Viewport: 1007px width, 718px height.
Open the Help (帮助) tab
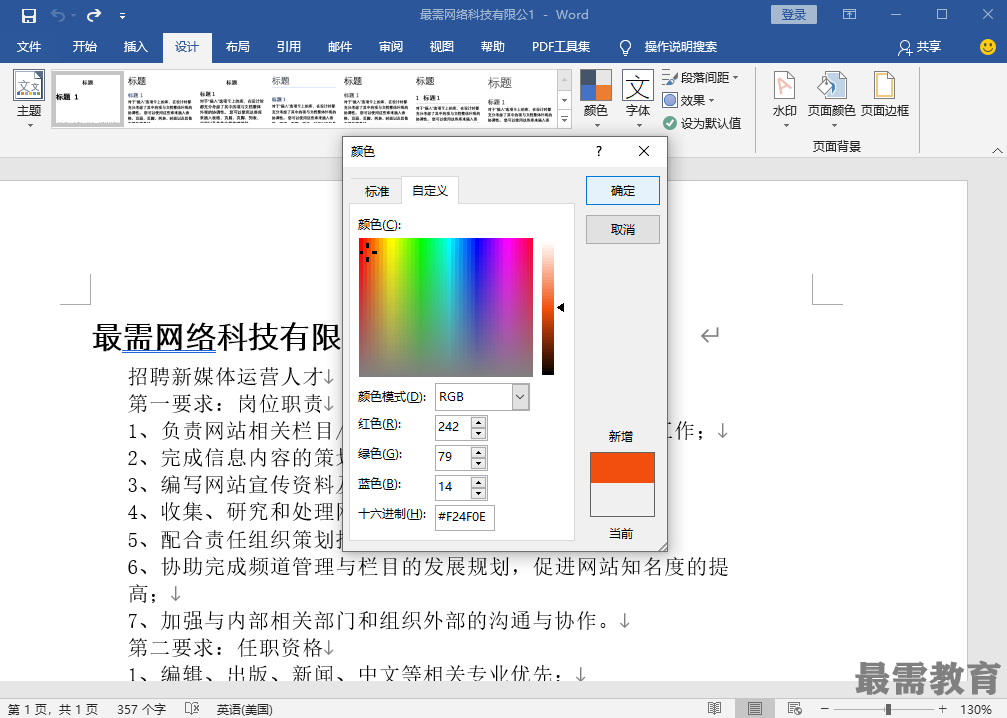click(493, 47)
